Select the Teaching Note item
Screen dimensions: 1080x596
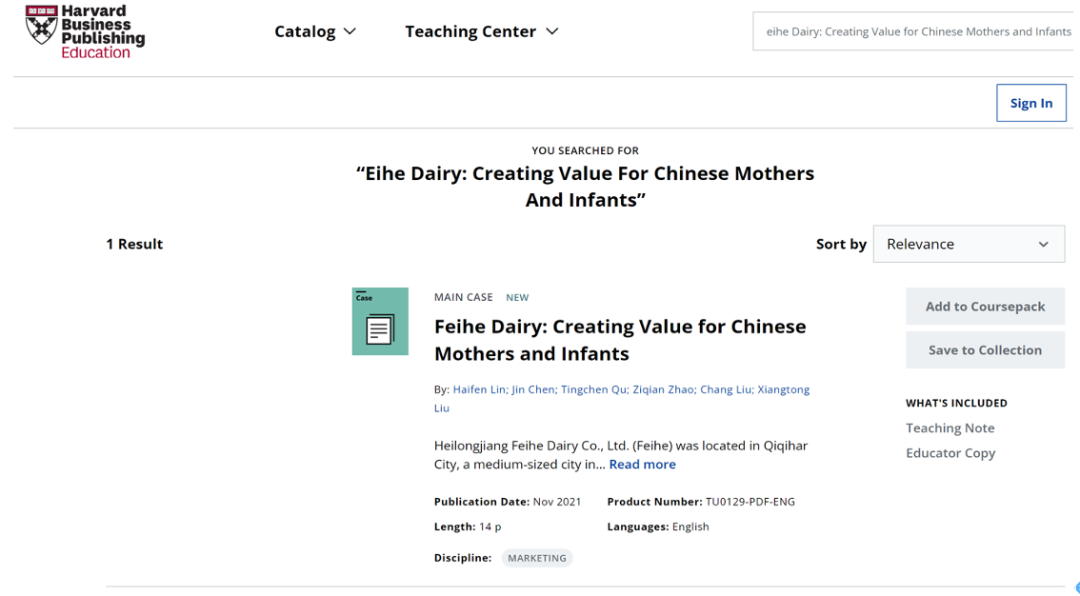[950, 428]
